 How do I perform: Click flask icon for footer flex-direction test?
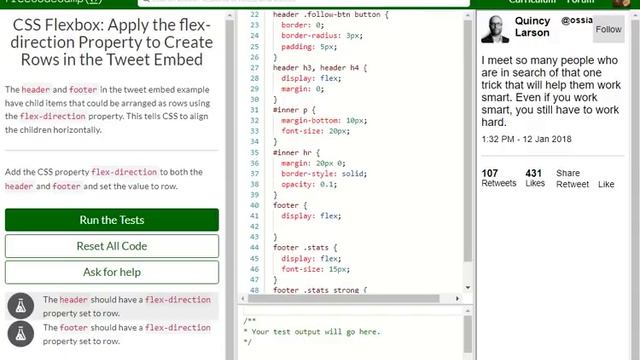[x=20, y=334]
